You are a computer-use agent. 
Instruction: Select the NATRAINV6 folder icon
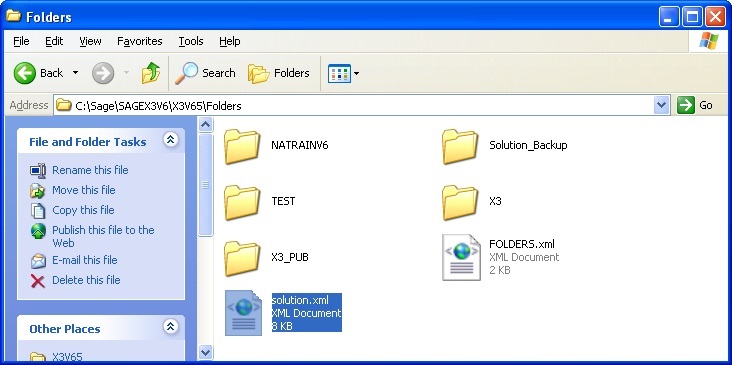(x=242, y=147)
